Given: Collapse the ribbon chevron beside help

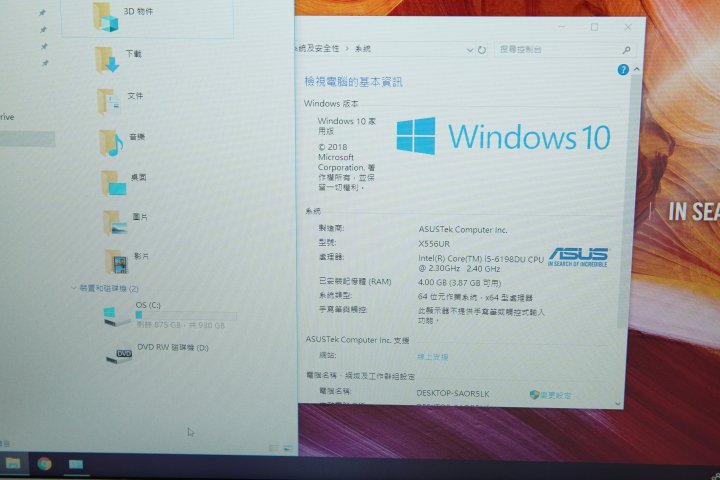Looking at the screenshot, I should click(x=636, y=69).
